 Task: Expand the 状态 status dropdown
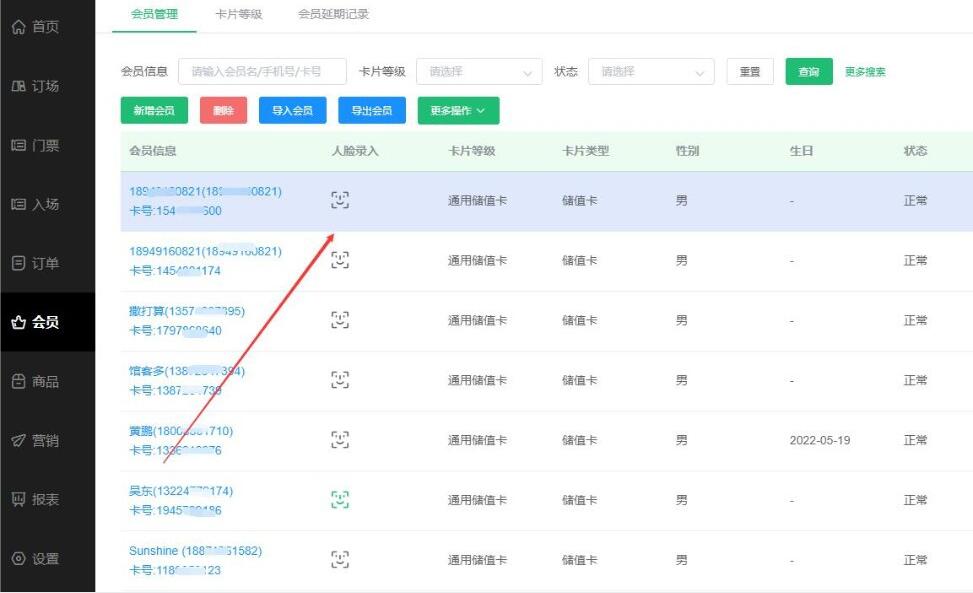(651, 72)
